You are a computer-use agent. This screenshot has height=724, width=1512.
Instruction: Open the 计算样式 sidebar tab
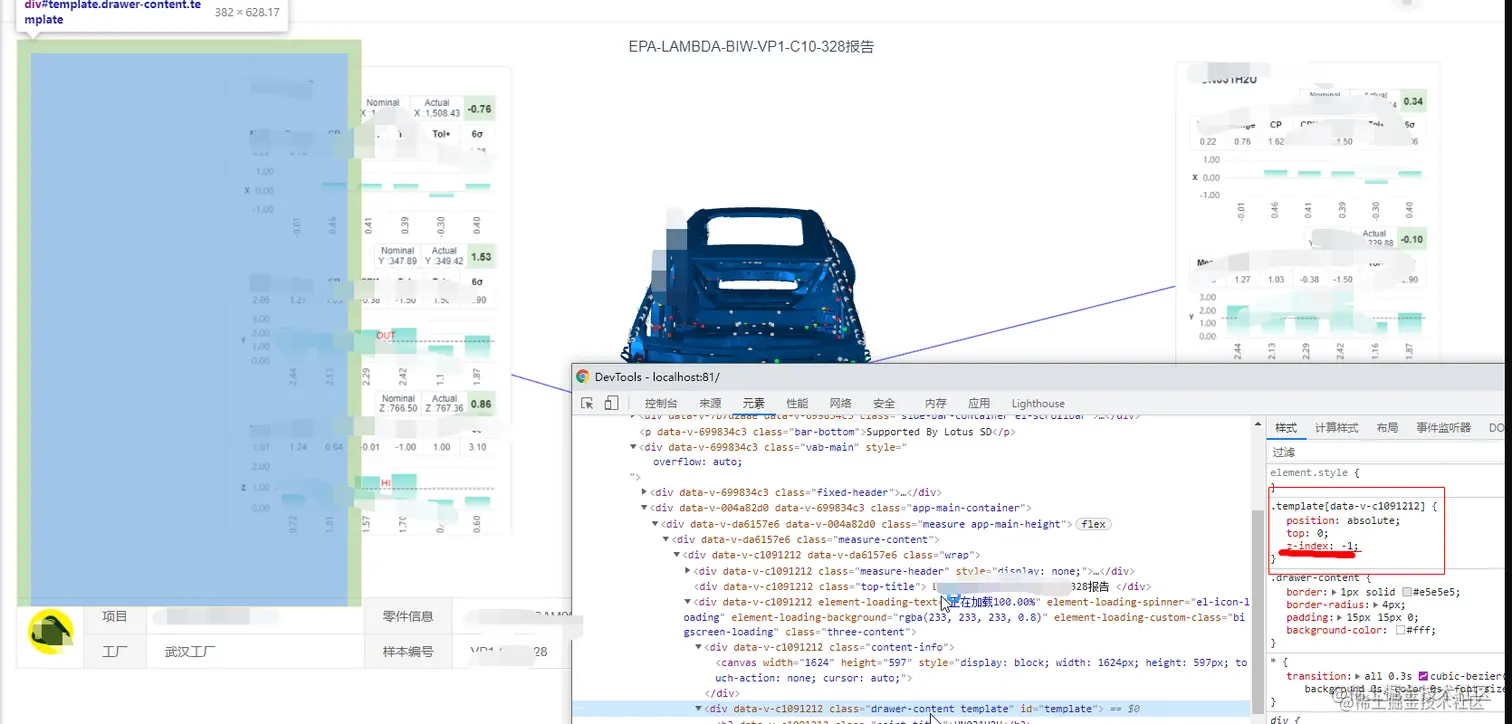click(x=1337, y=428)
